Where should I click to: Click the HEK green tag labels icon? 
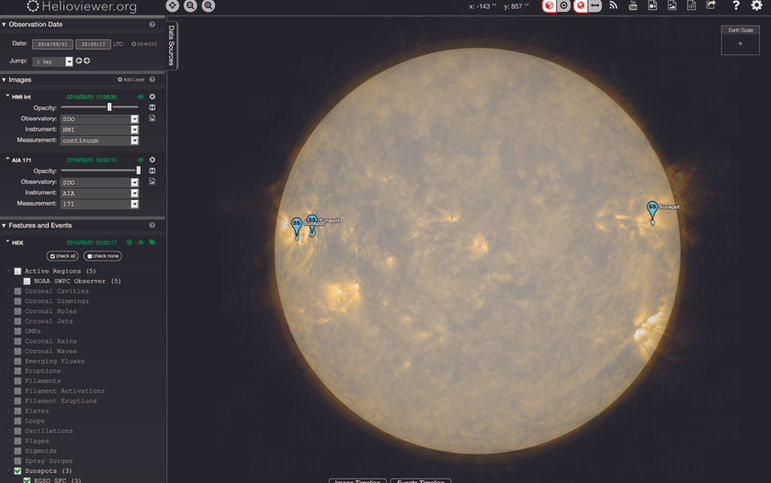[x=152, y=242]
